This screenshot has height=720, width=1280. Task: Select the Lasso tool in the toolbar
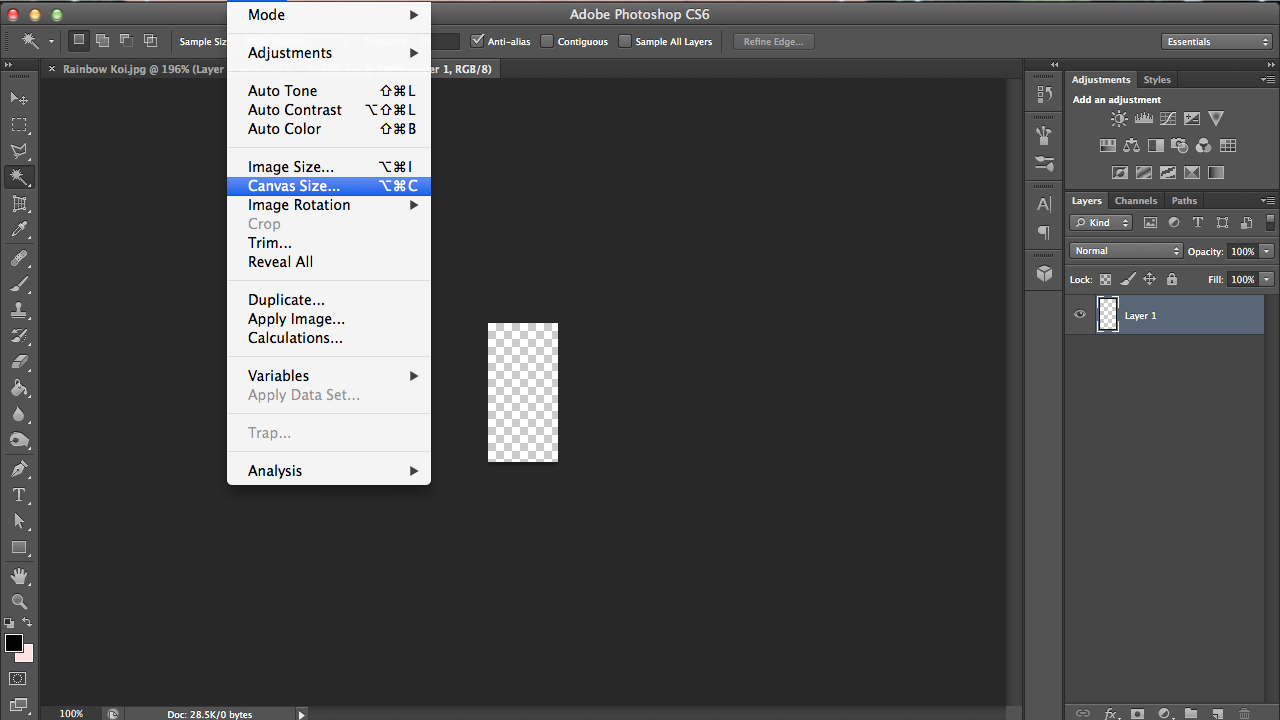point(20,151)
